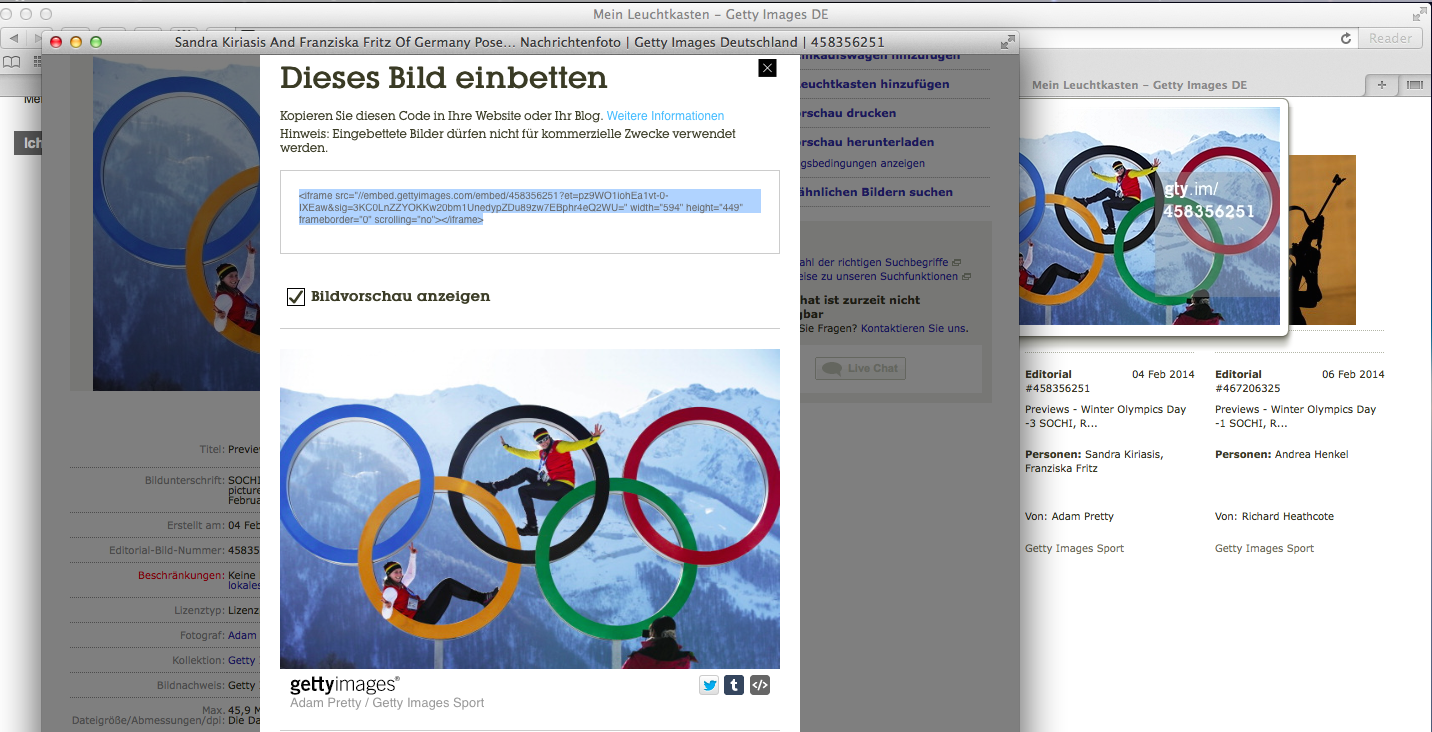Image resolution: width=1432 pixels, height=732 pixels.
Task: Go back with Safari's back arrow
Action: (x=14, y=38)
